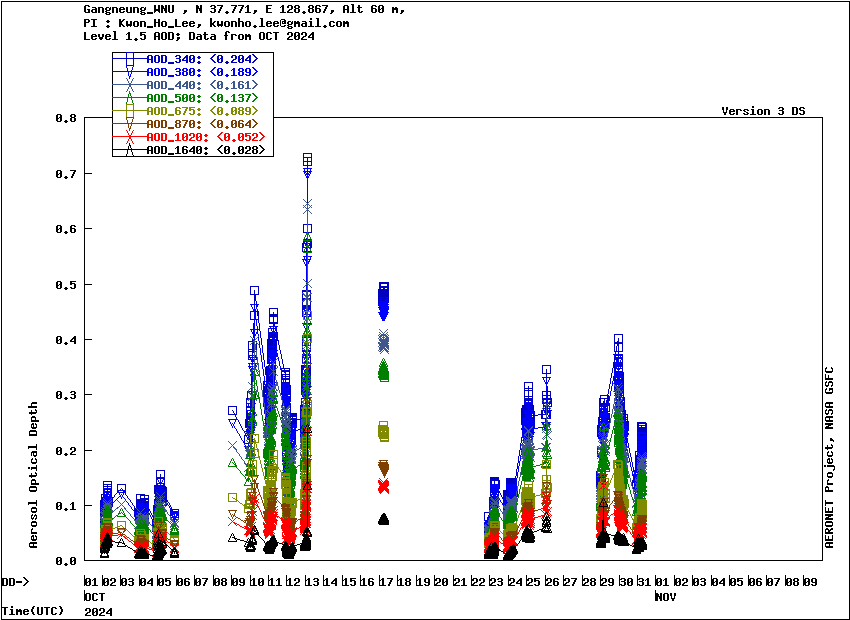Click the 0.1 tick on the y-axis
This screenshot has width=850, height=620.
[x=66, y=506]
